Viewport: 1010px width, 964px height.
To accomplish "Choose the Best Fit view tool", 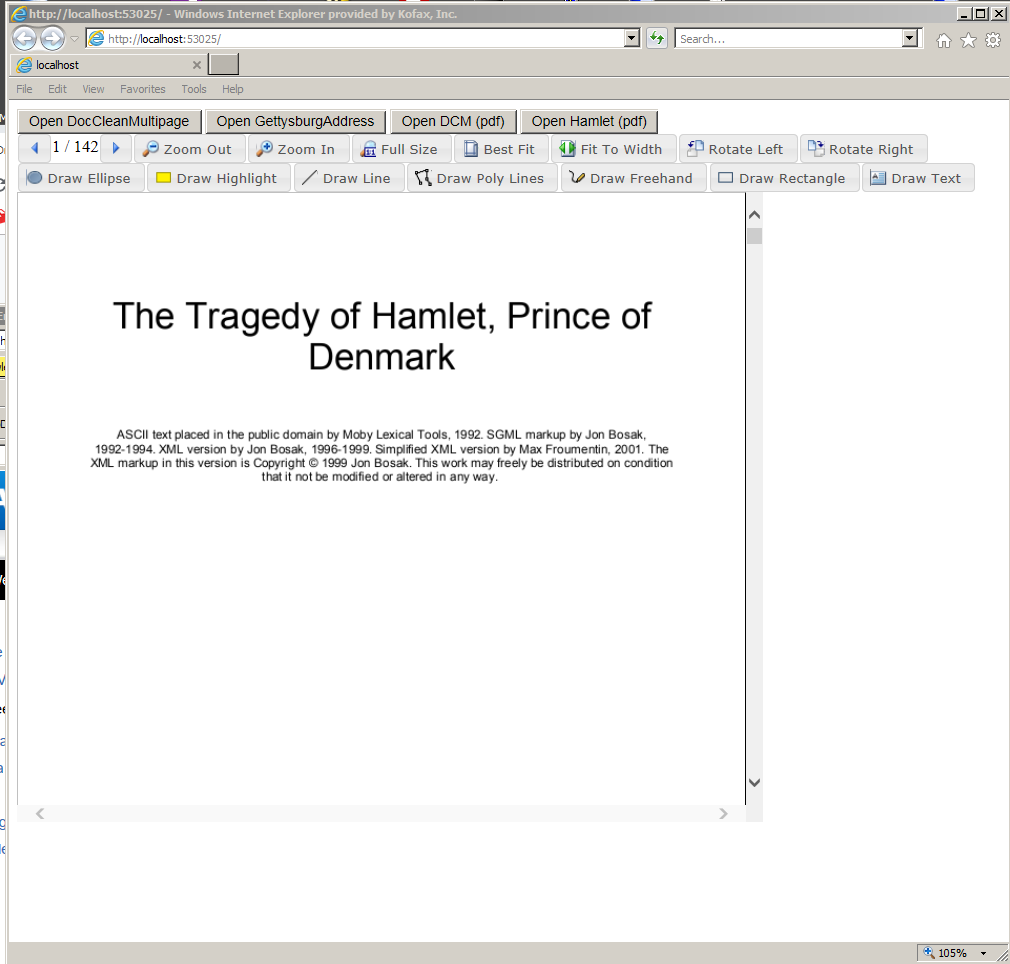I will coord(500,149).
